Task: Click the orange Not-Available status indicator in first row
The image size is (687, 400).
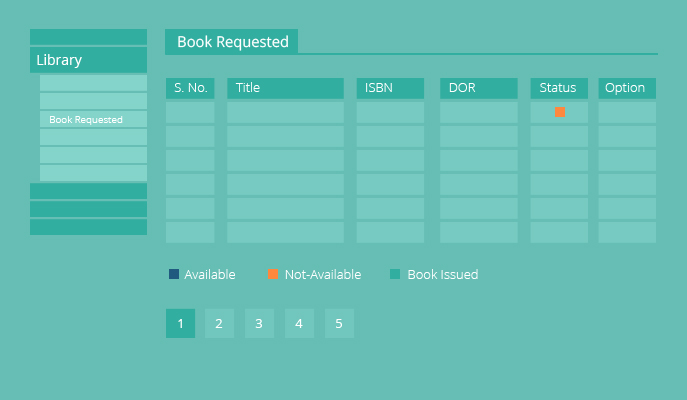Action: [560, 112]
